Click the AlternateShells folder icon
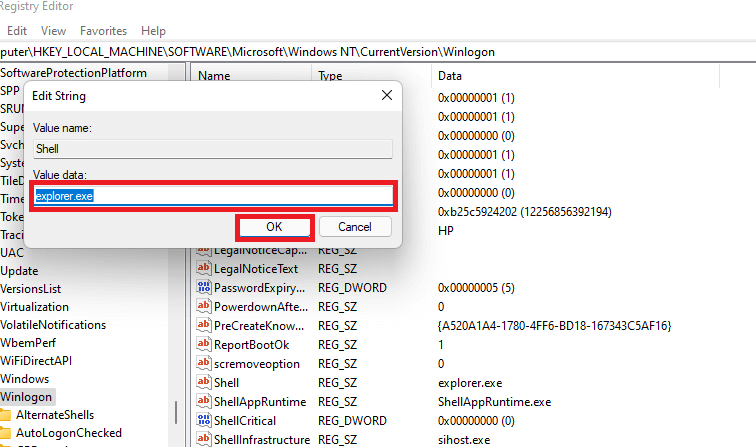This screenshot has width=756, height=447. [6, 415]
